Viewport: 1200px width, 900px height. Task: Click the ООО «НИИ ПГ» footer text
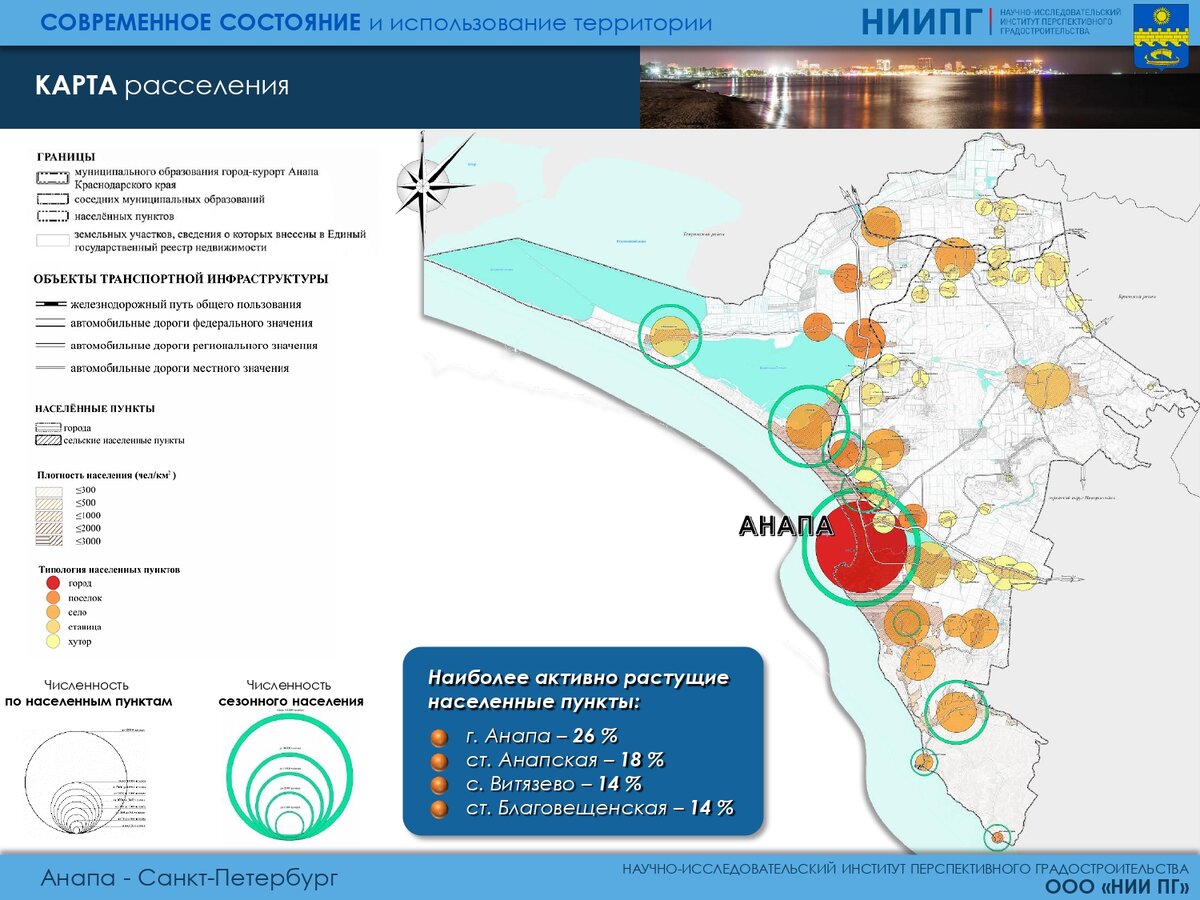point(1115,886)
